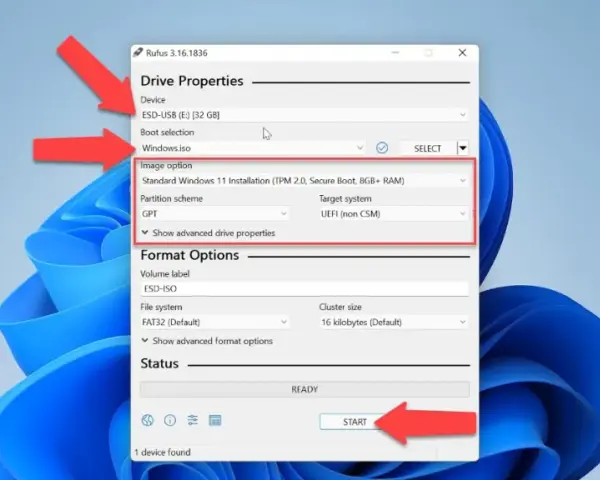Open the Device dropdown ESD-USB

click(x=304, y=115)
